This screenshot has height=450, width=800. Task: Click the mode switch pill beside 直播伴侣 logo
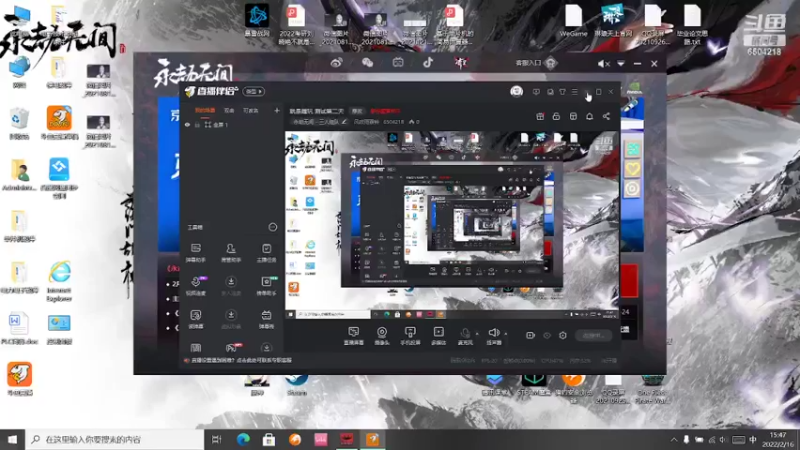coord(254,91)
